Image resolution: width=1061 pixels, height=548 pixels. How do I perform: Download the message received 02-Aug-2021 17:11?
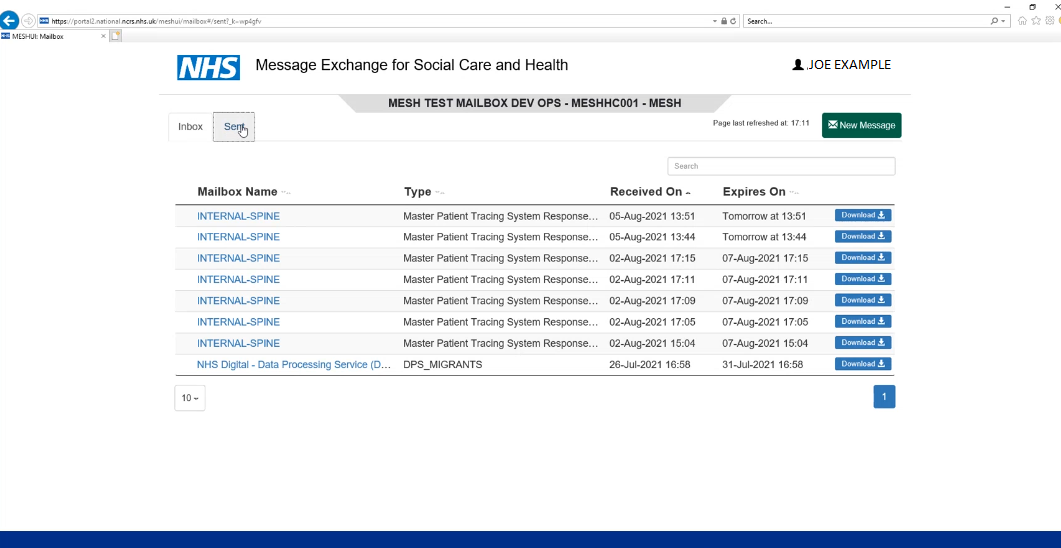coord(863,279)
